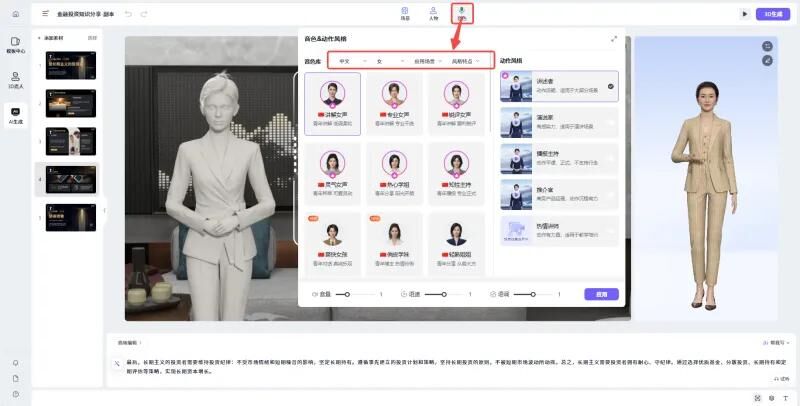Adjust the 语速 speed slider handle
Viewport: 800px width, 406px height.
pyautogui.click(x=444, y=294)
